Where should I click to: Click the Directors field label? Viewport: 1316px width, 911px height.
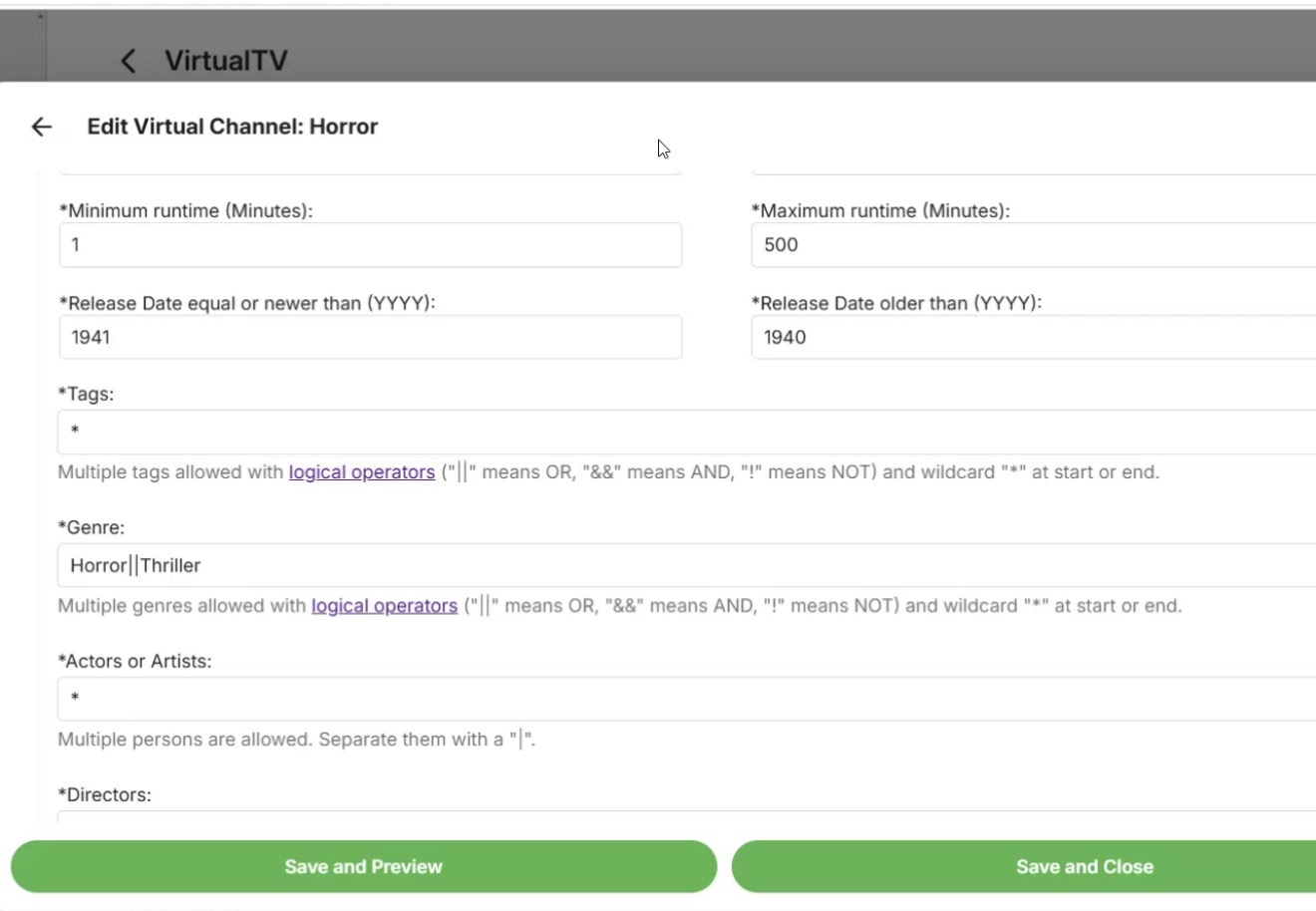tap(105, 795)
